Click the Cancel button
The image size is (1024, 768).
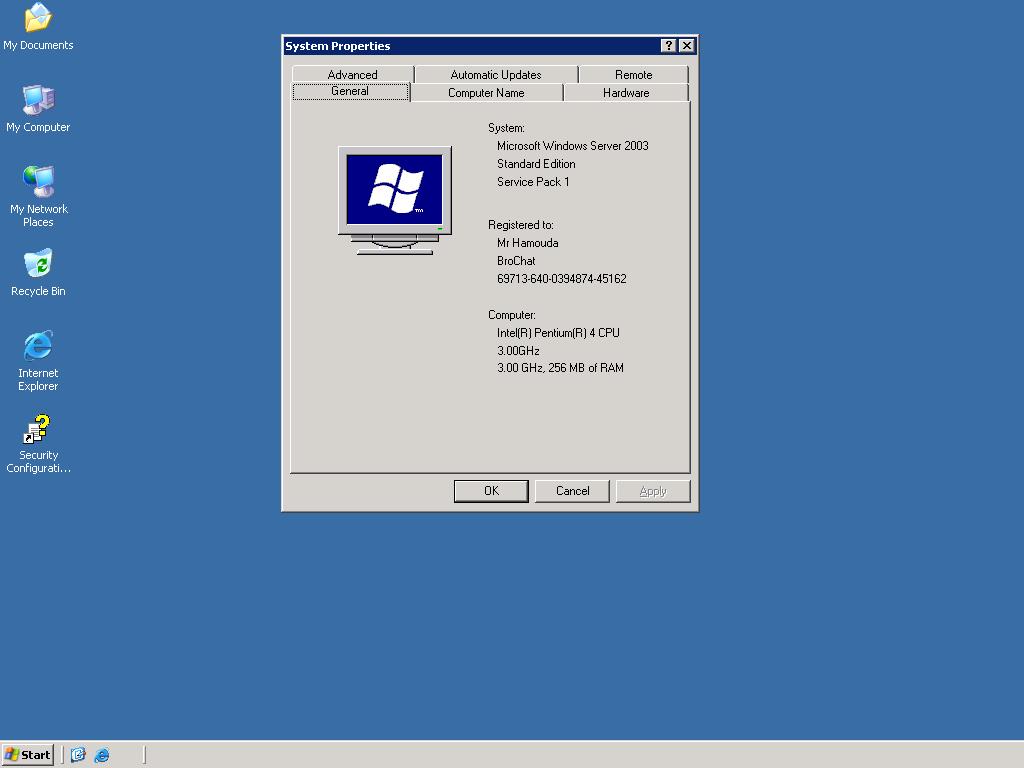(x=572, y=491)
